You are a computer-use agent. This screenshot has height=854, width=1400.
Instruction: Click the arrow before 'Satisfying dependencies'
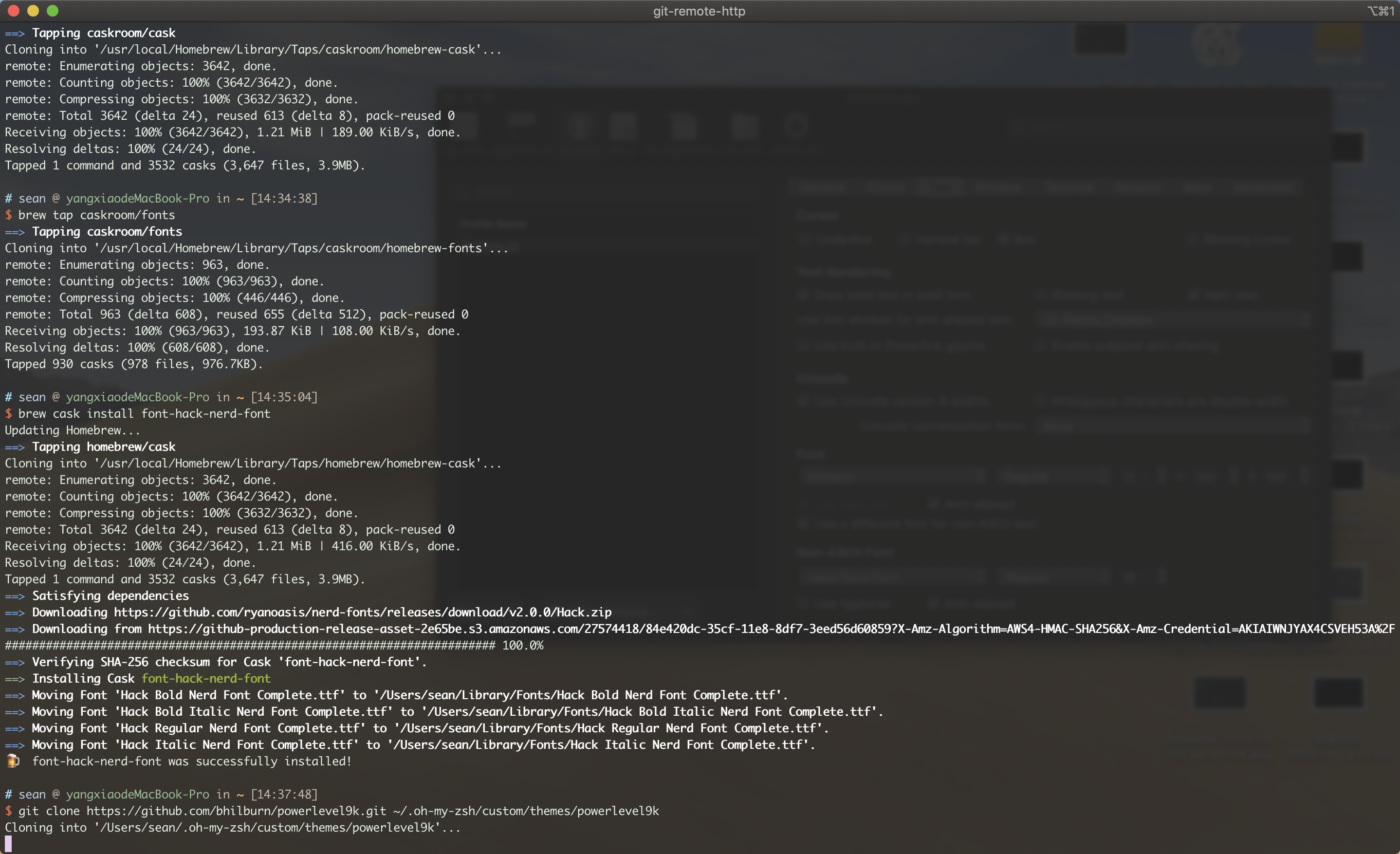[x=15, y=596]
